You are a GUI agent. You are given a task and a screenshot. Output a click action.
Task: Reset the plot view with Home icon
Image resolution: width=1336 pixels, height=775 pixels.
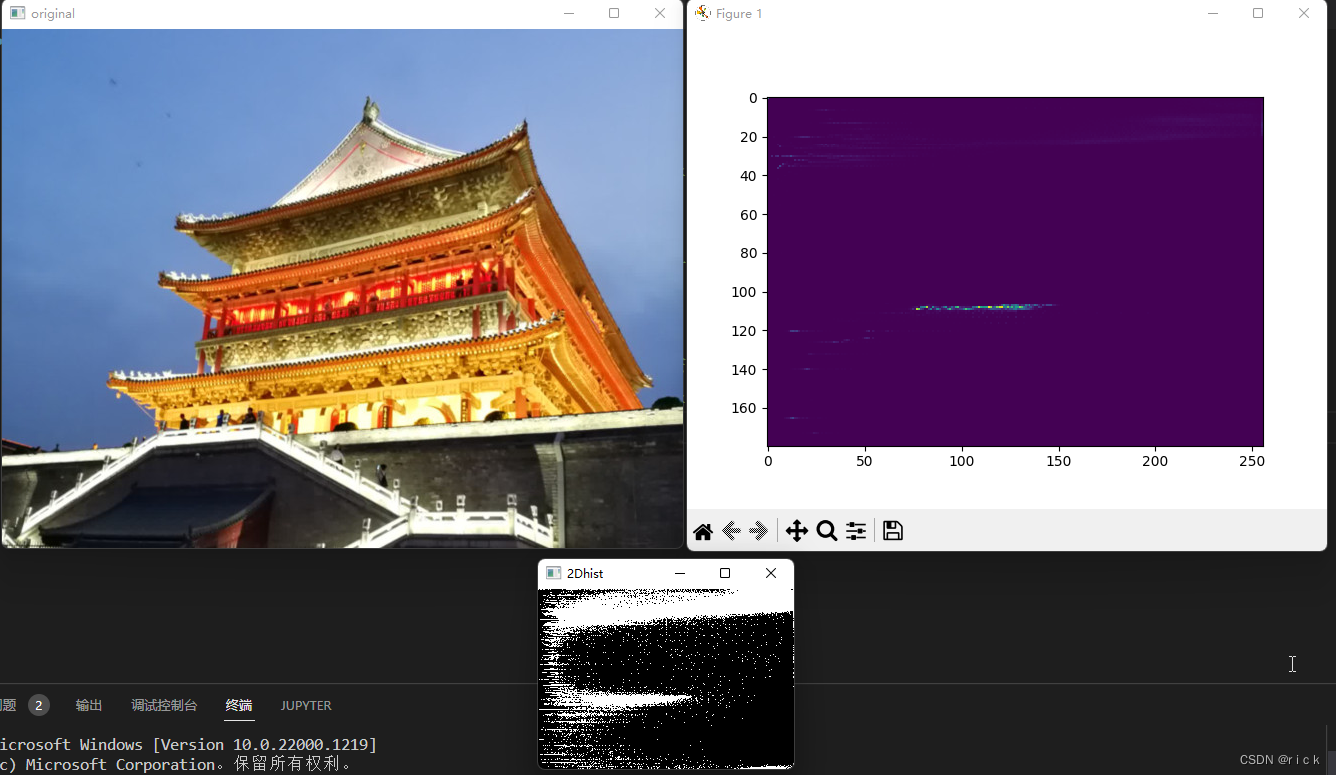click(x=703, y=531)
